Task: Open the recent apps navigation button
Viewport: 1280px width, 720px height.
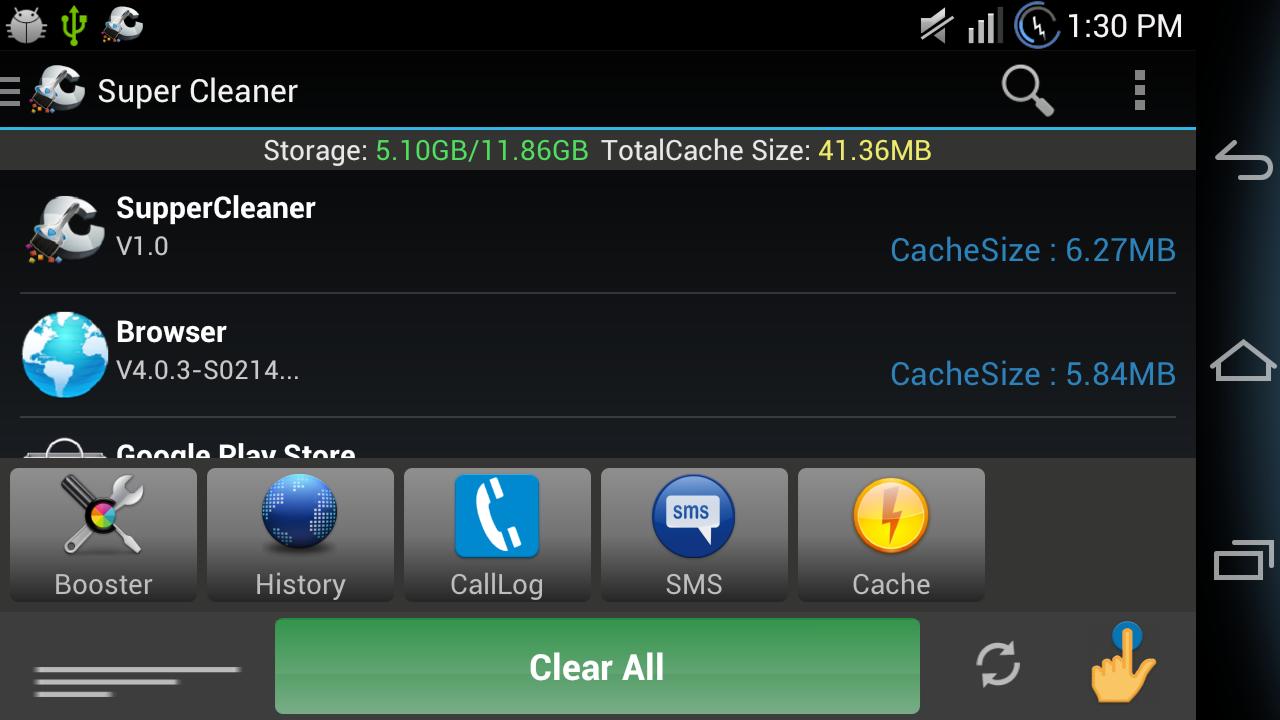Action: (1244, 559)
